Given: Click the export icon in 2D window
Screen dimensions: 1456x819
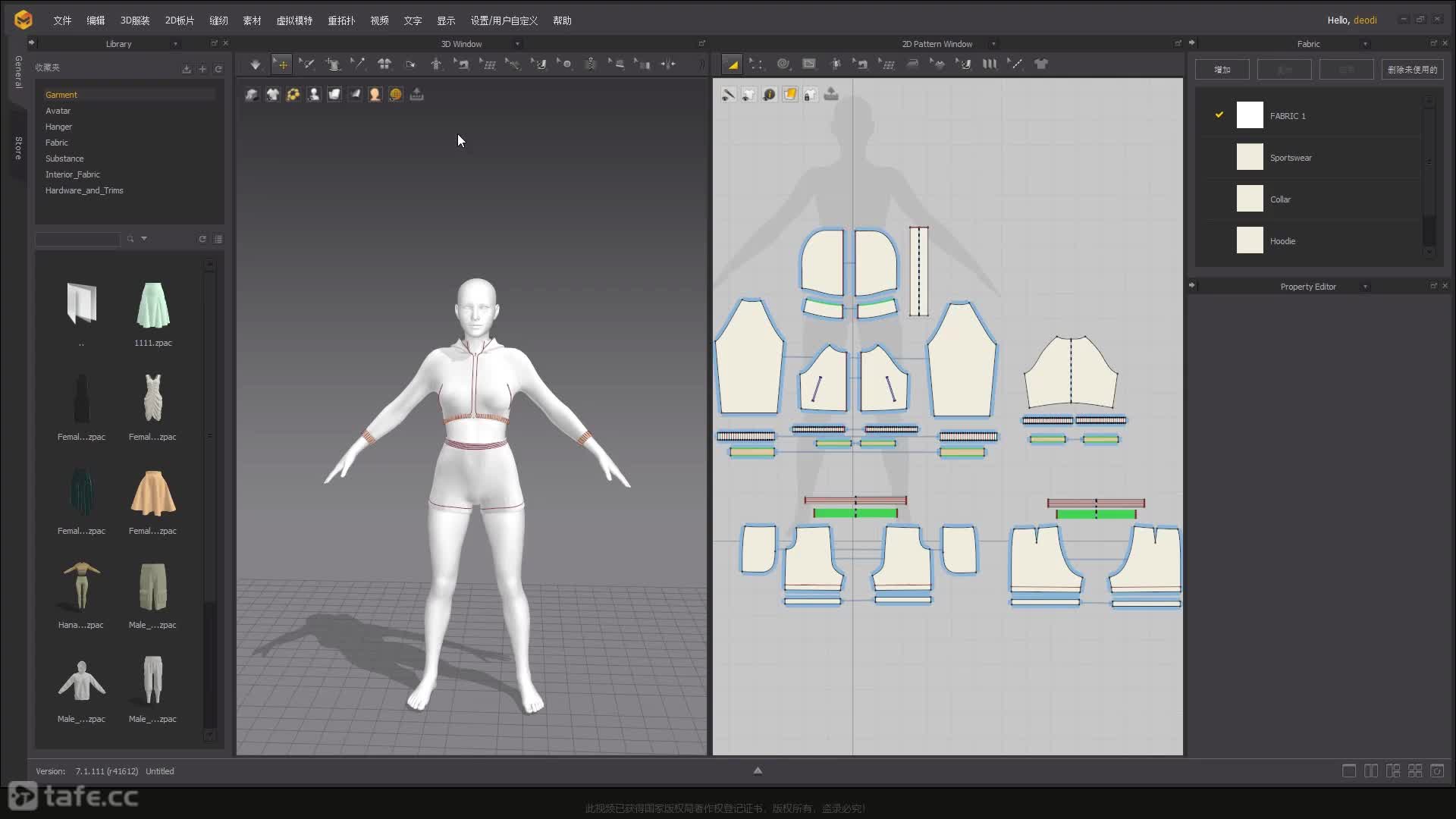Looking at the screenshot, I should (831, 95).
